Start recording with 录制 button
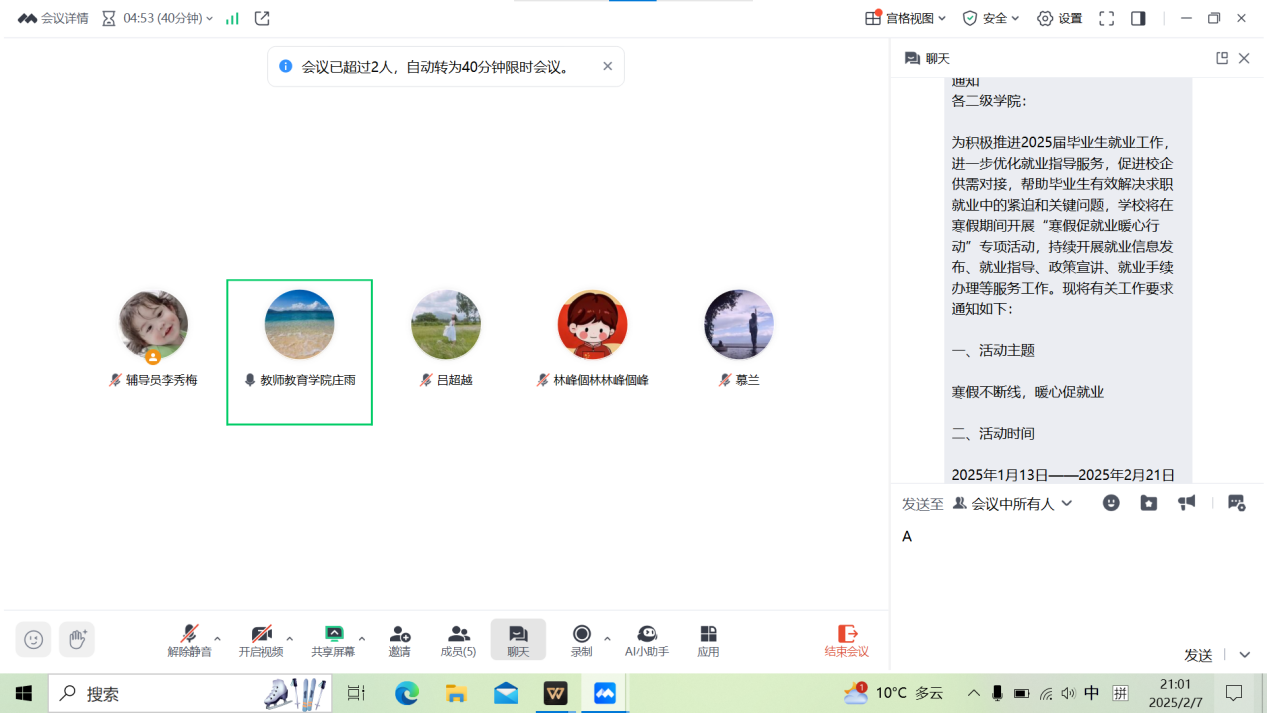 click(x=581, y=640)
